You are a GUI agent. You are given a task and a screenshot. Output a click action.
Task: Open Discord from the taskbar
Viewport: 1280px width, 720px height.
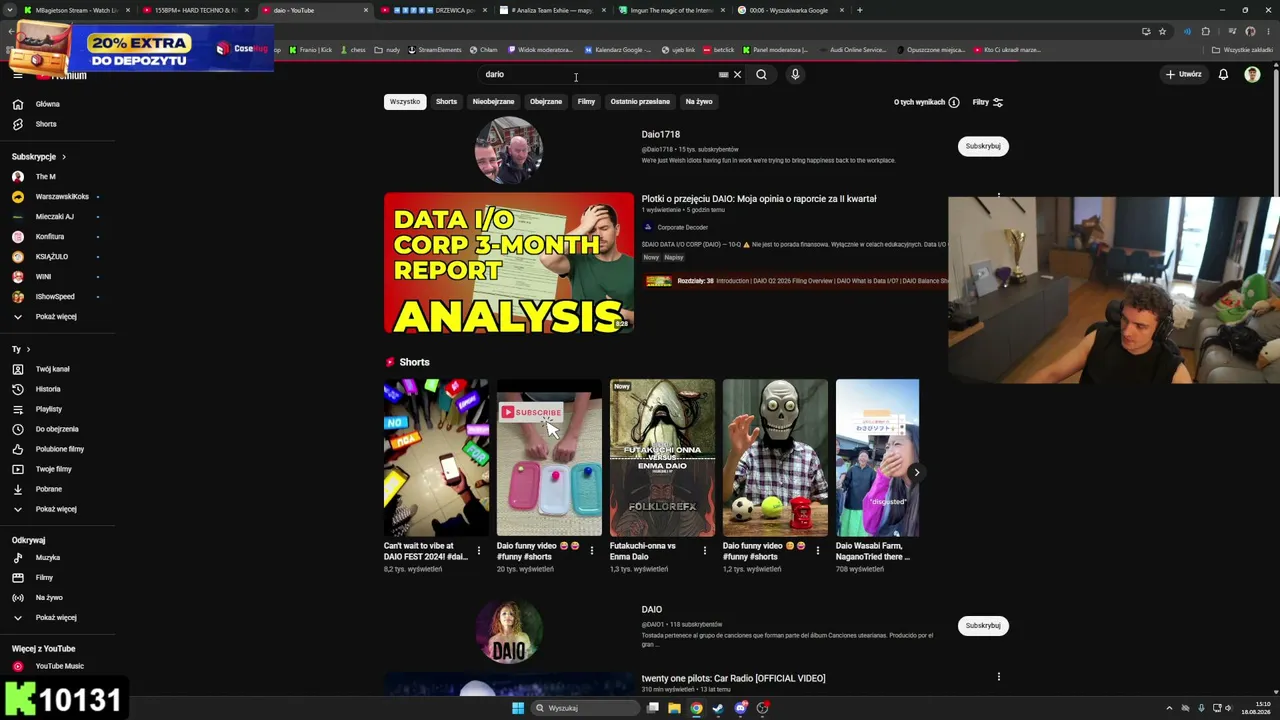[x=740, y=708]
